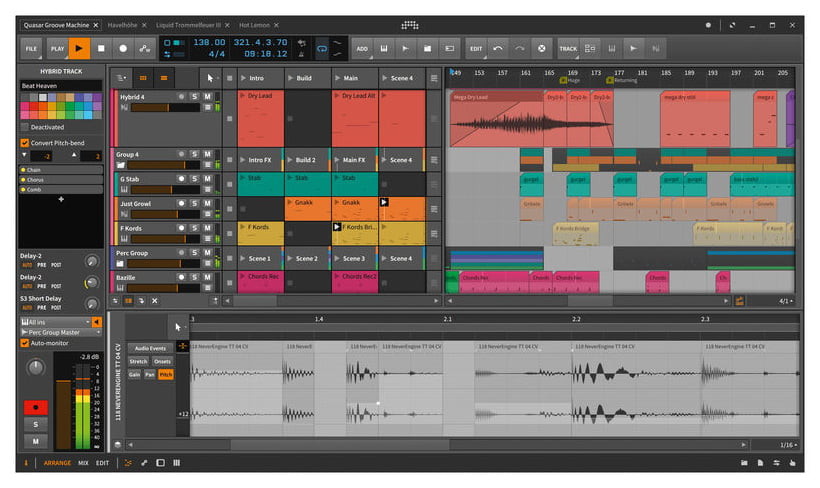
Task: Switch to the MIX view
Action: click(x=83, y=463)
